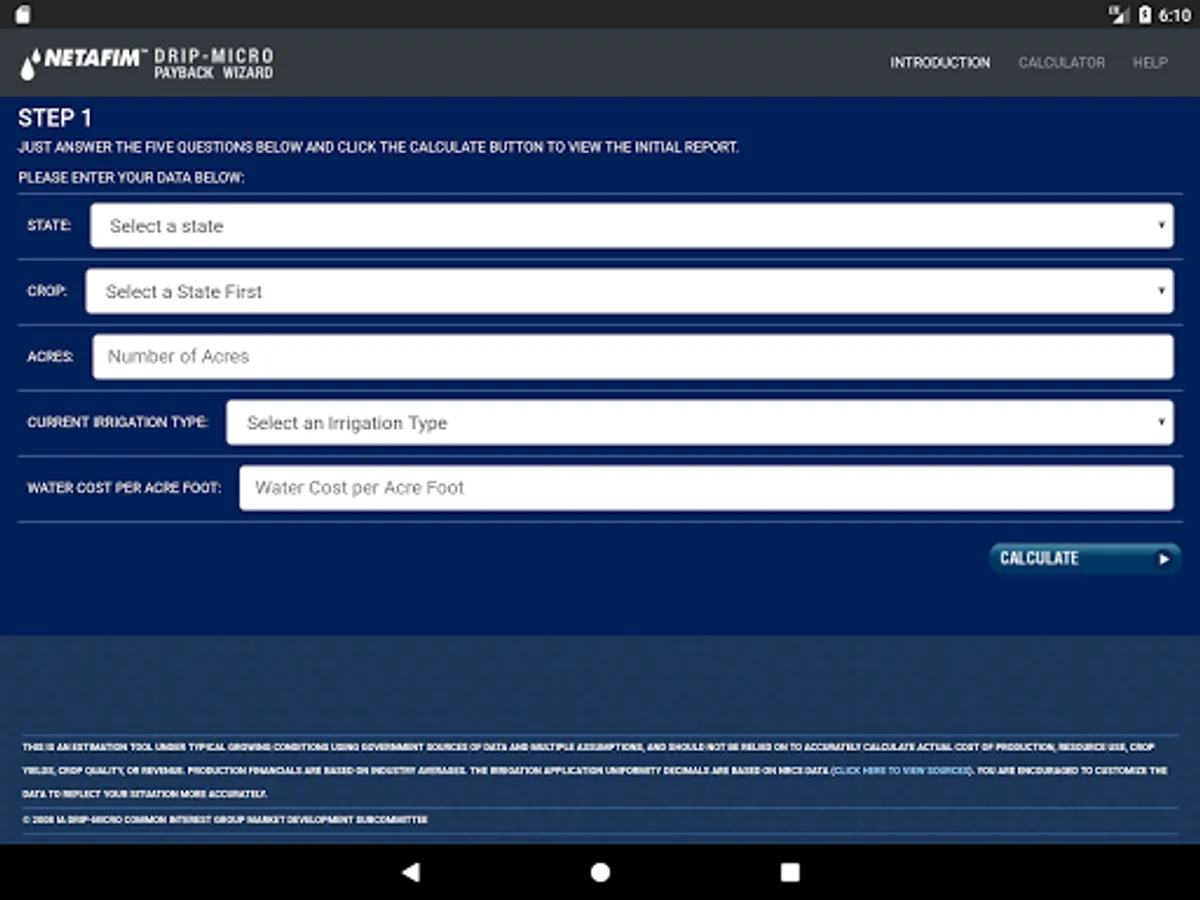The image size is (1200, 900).
Task: Tap the 6:10 clock in status bar
Action: tap(1175, 15)
